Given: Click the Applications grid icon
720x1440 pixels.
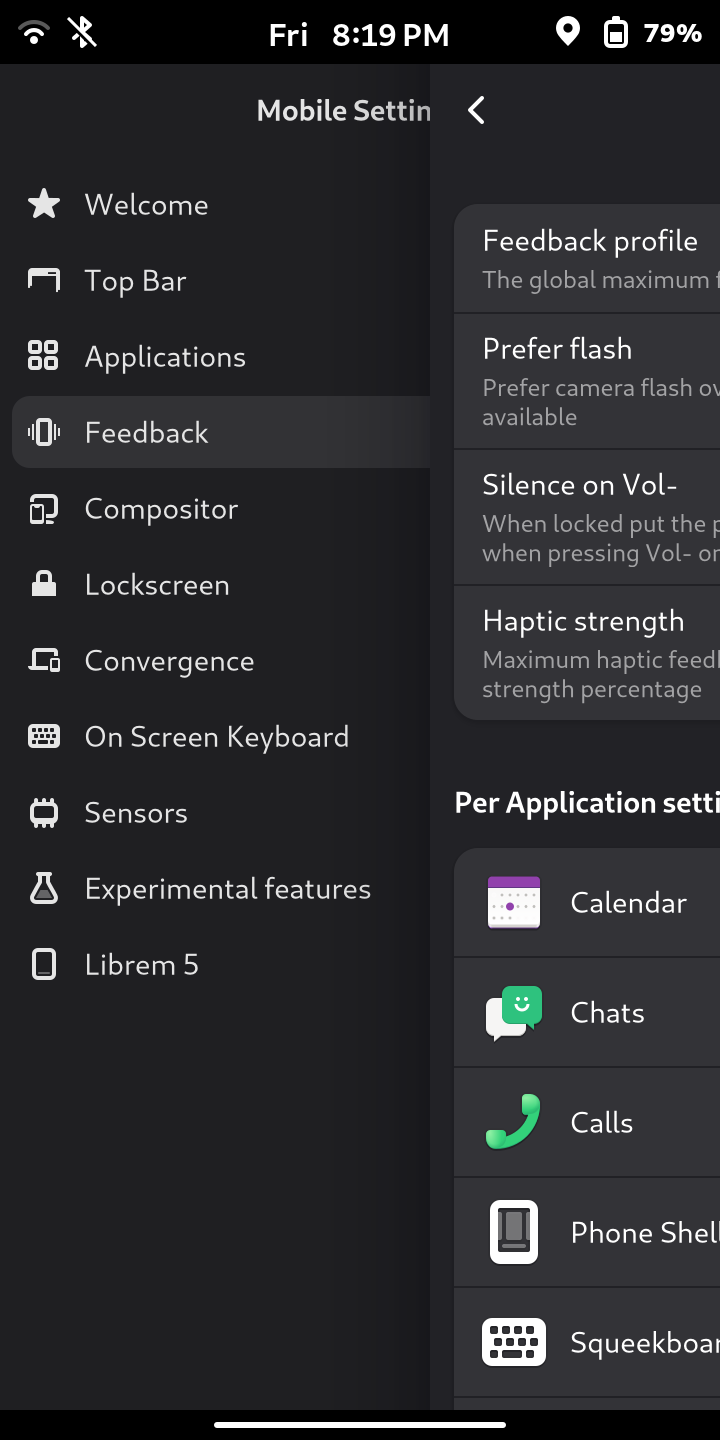Looking at the screenshot, I should (x=44, y=357).
